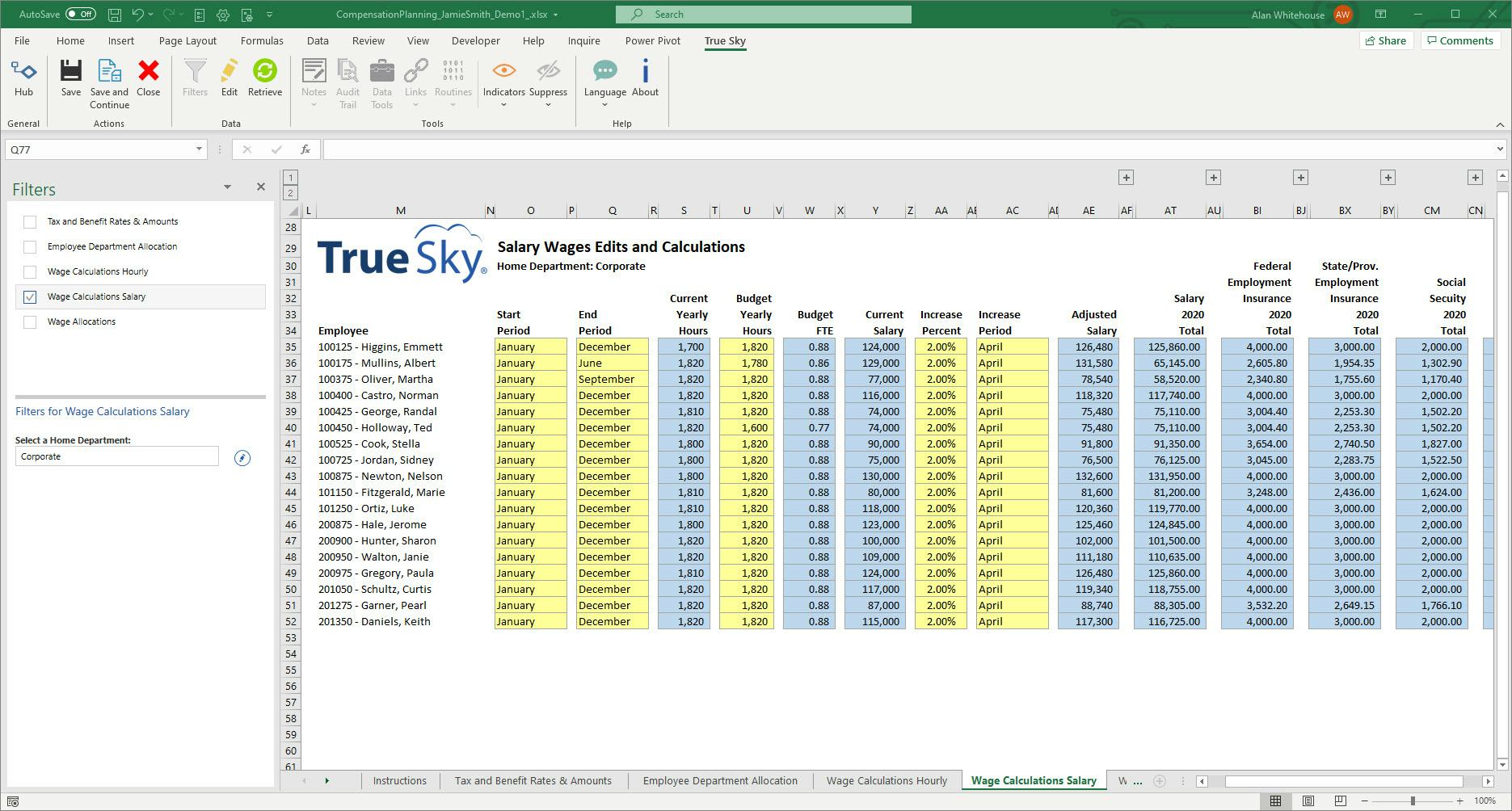Click the Retrieve data icon
Image resolution: width=1512 pixels, height=811 pixels.
[x=265, y=81]
